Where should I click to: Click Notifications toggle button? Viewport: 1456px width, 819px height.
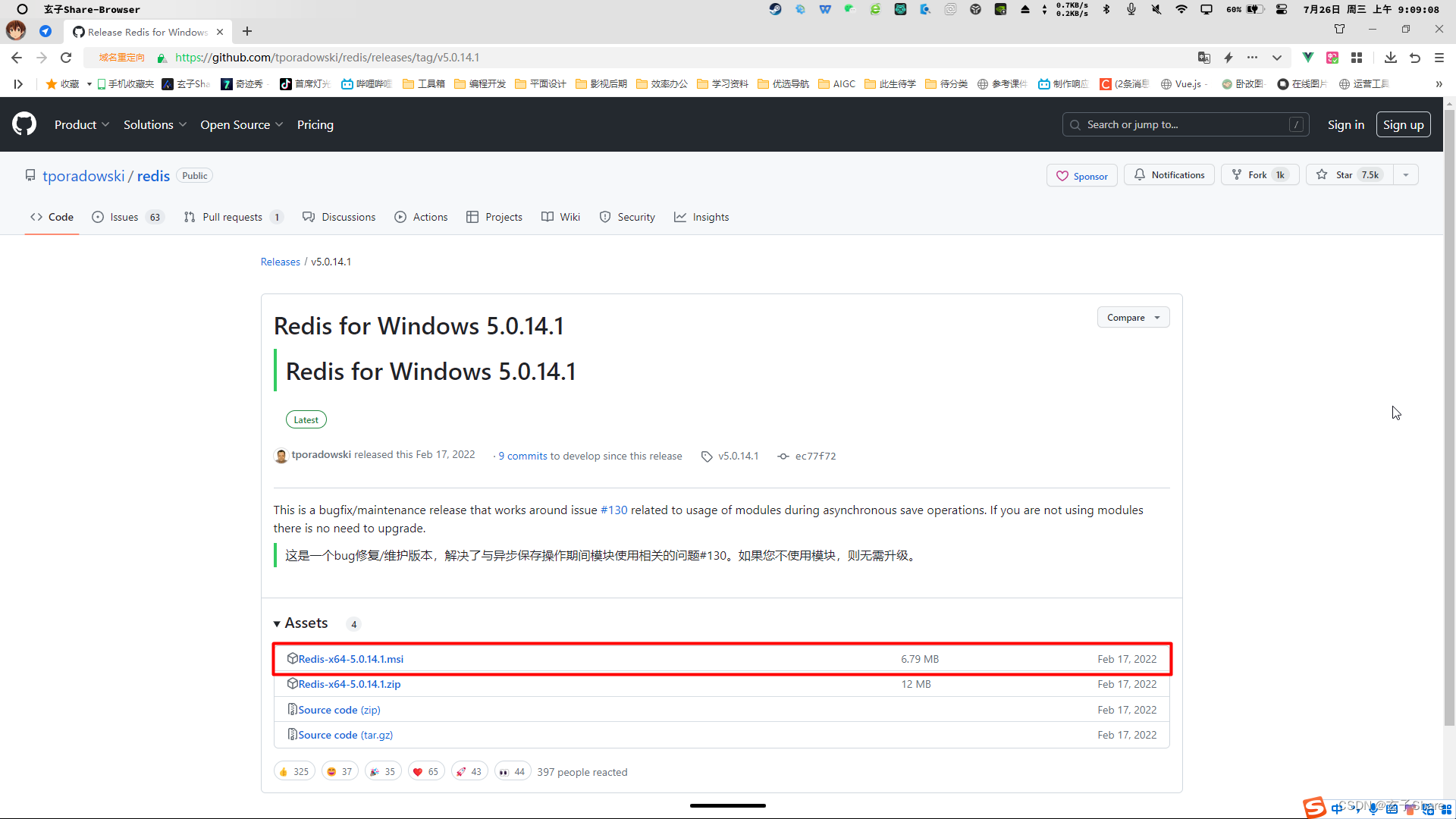(1169, 175)
